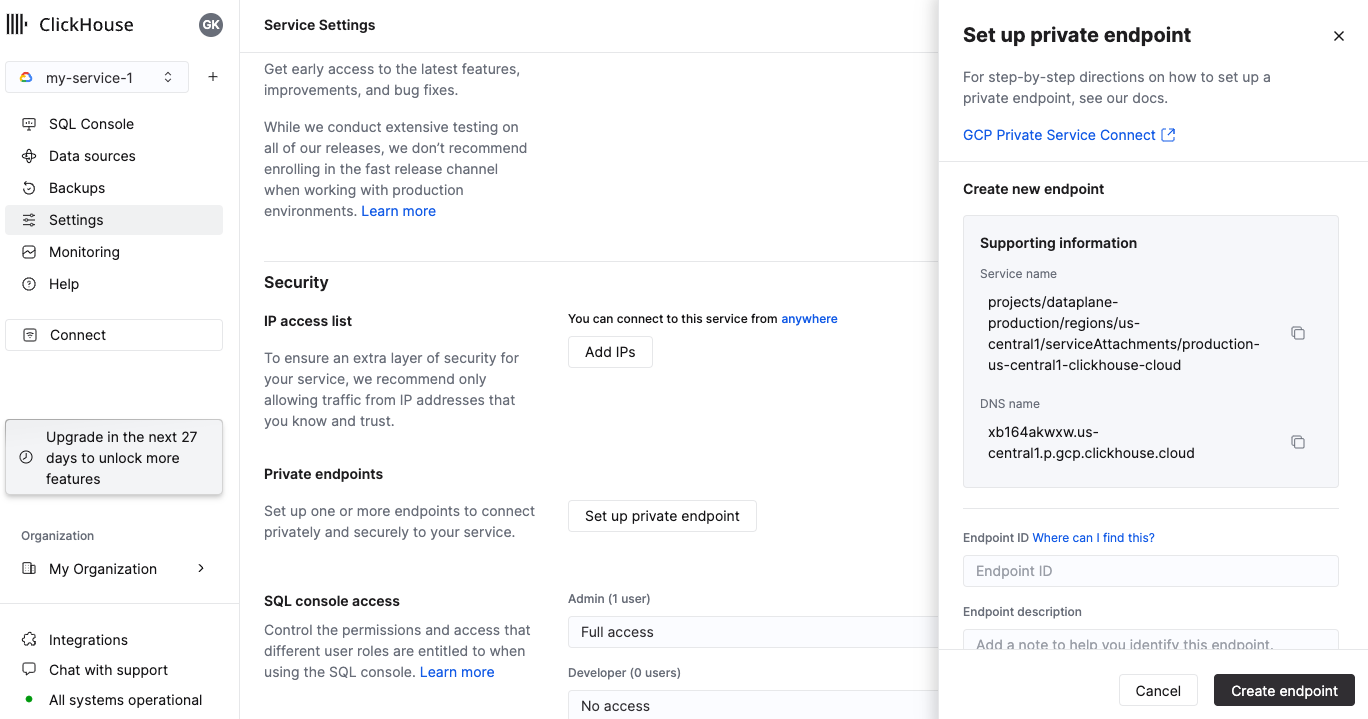Copy the service name with the copy icon
Screen dimensions: 1368x719
click(x=1297, y=333)
